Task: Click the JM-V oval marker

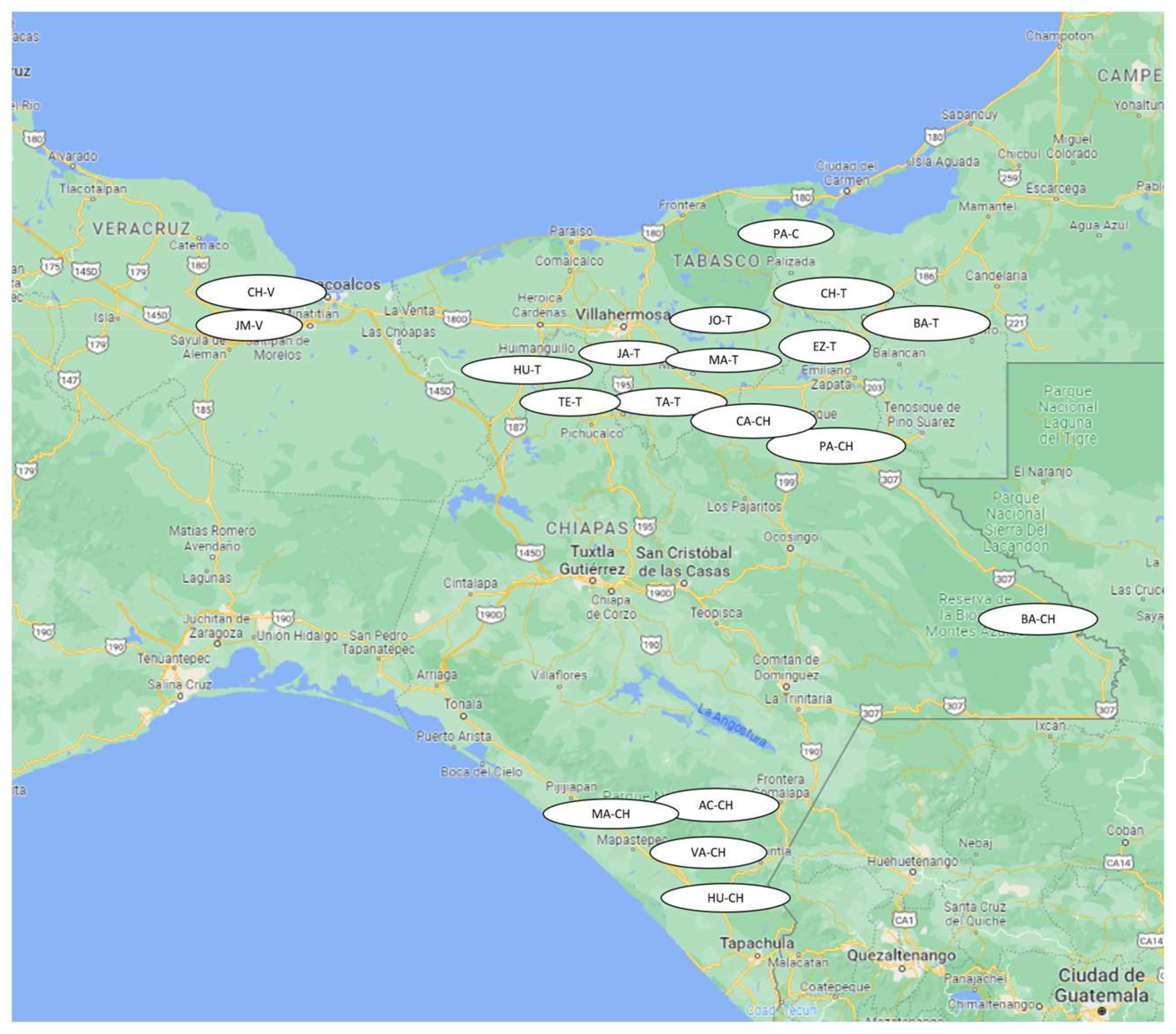Action: tap(249, 325)
